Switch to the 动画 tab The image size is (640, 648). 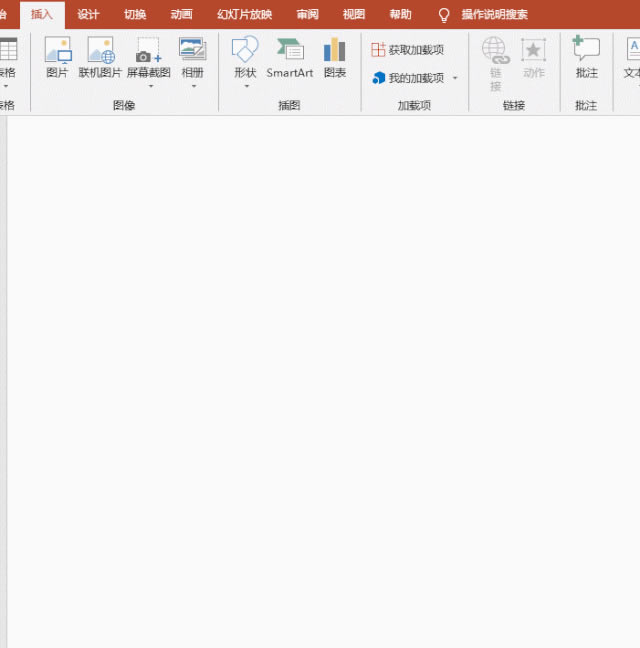pos(181,15)
